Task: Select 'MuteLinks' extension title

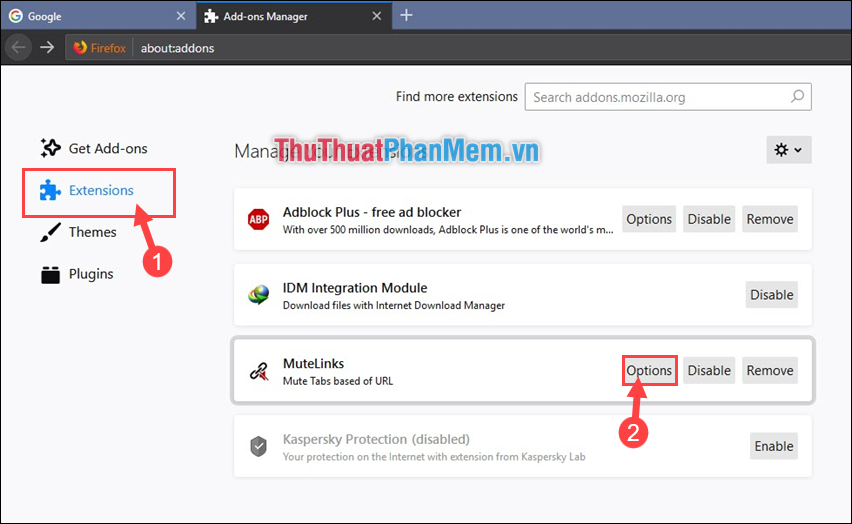Action: [x=314, y=363]
